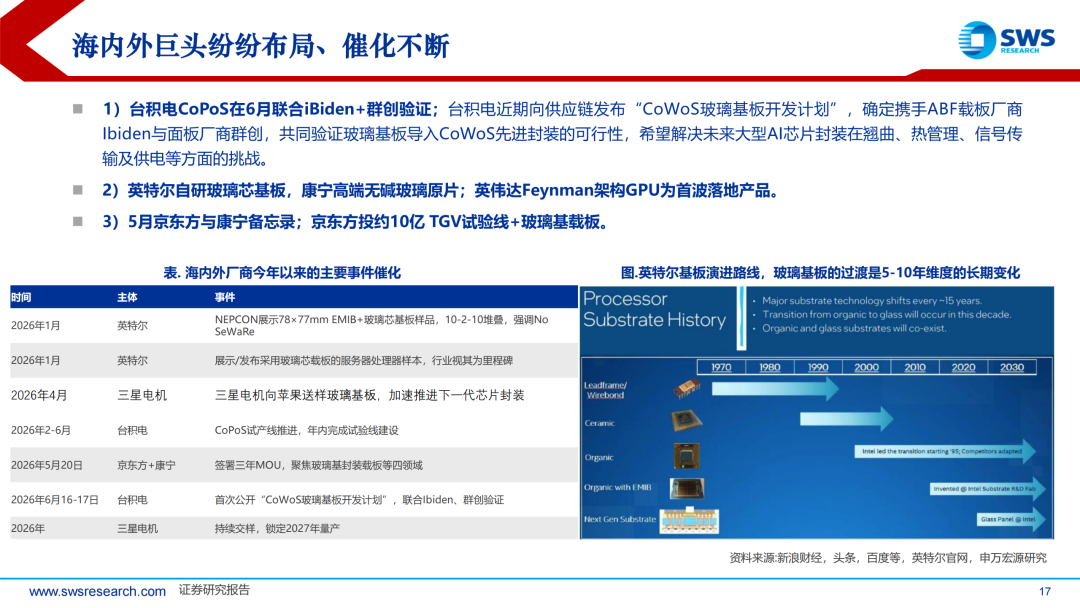Click the Processor Substrate History heading

pyautogui.click(x=654, y=310)
